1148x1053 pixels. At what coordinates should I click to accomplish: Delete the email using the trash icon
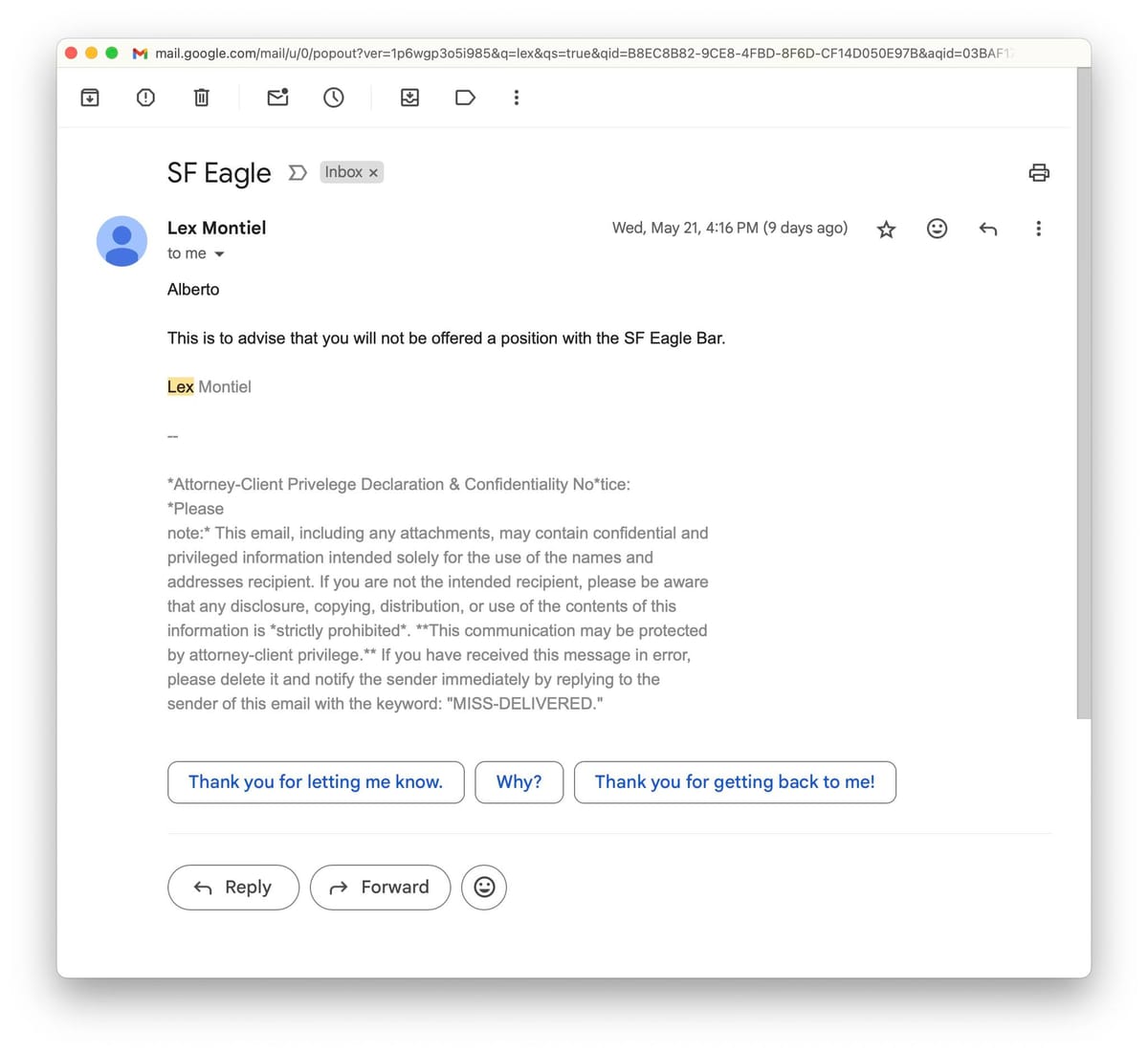pos(201,98)
